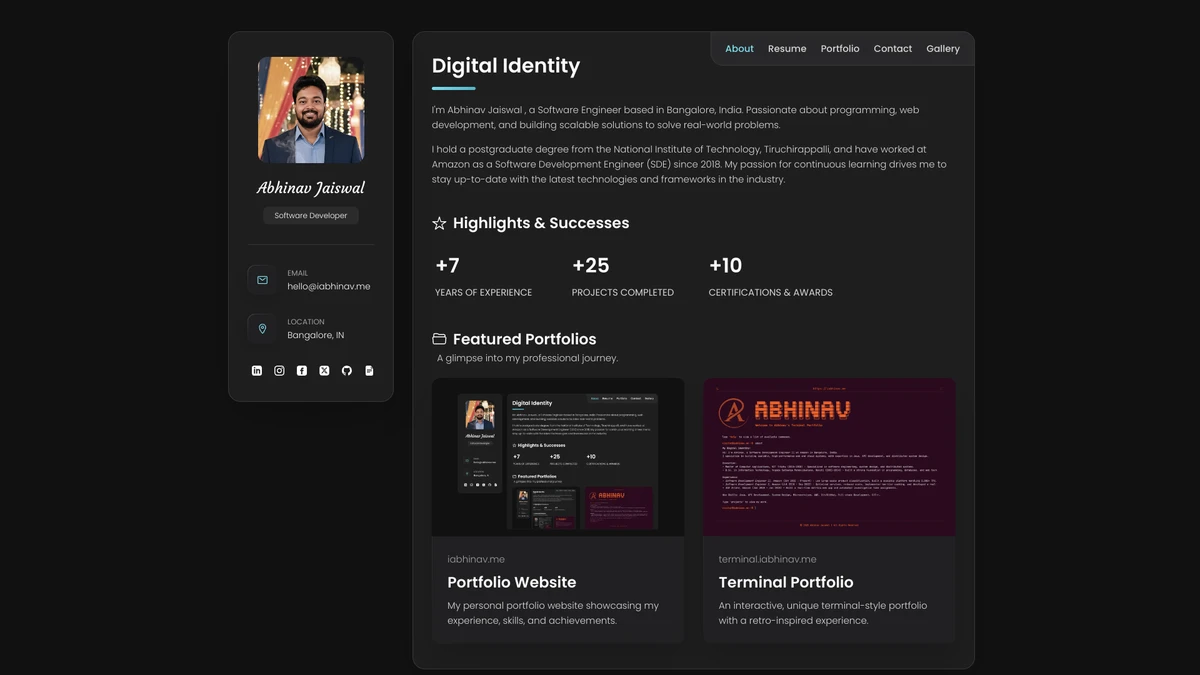Visit the GitHub profile icon

pyautogui.click(x=346, y=370)
